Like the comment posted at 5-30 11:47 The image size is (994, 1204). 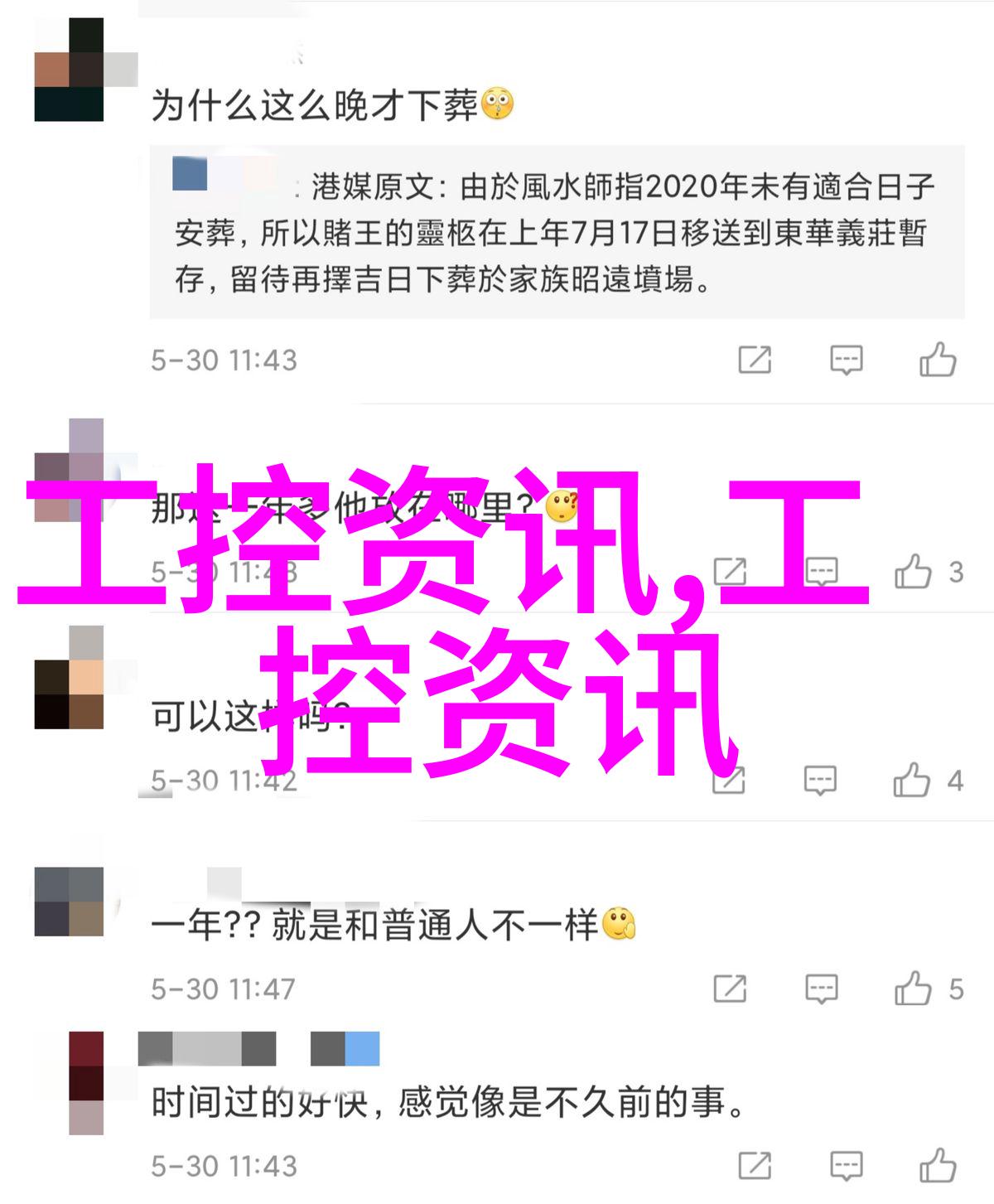pyautogui.click(x=913, y=988)
